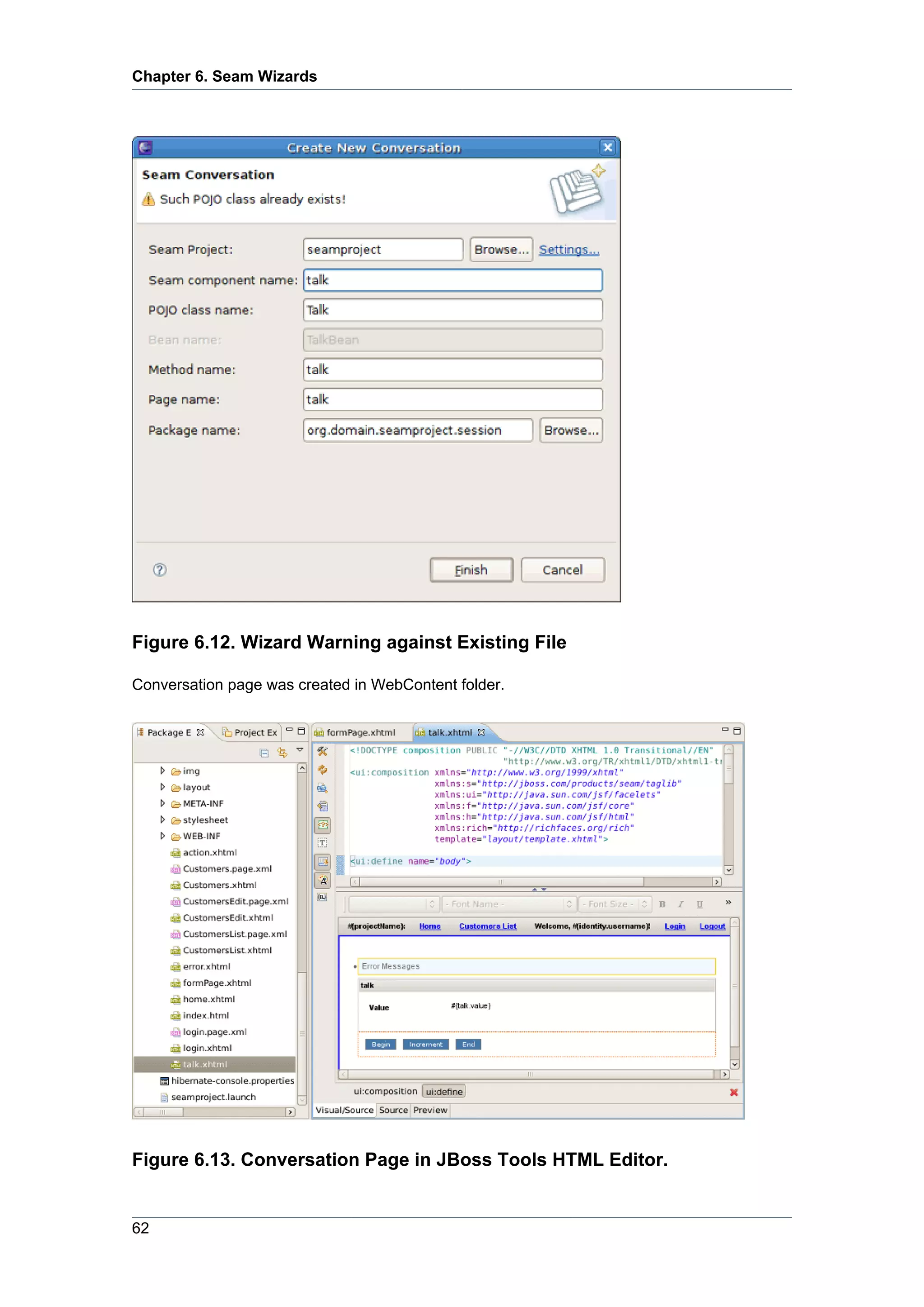924x1307 pixels.
Task: Maximize the editor area pane
Action: 737,731
